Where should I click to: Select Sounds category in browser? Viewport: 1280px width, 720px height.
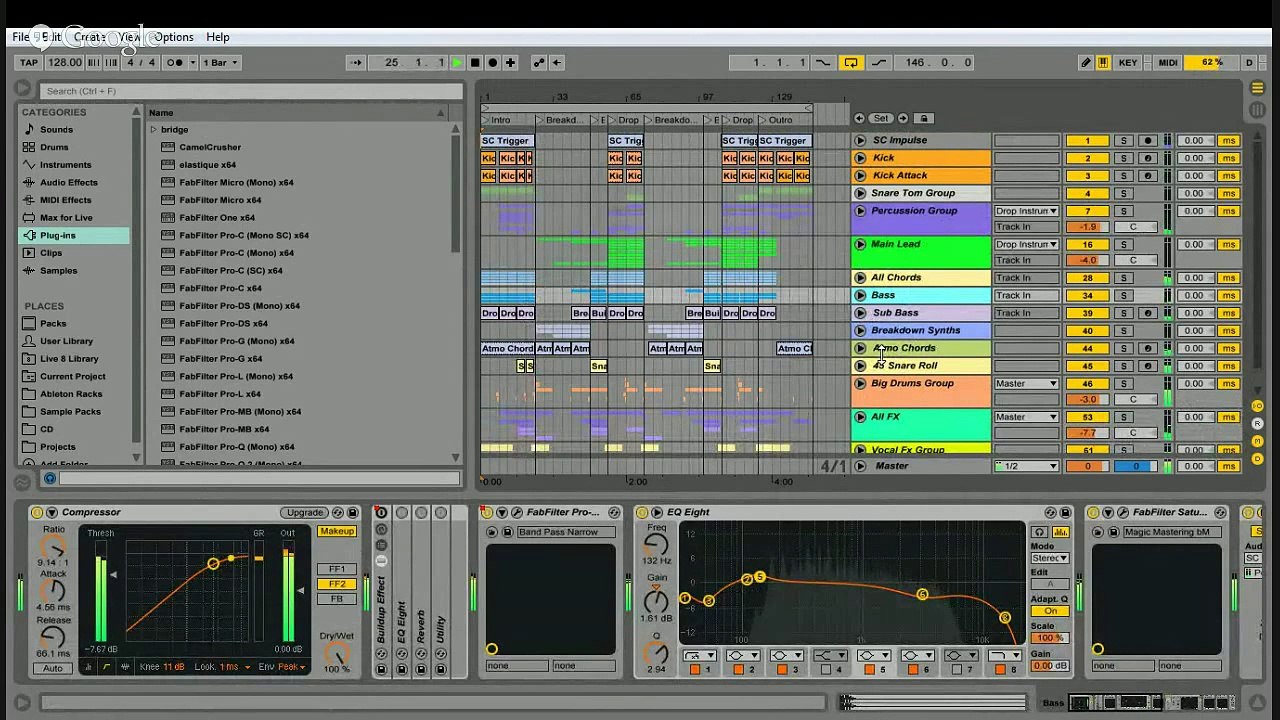(56, 130)
